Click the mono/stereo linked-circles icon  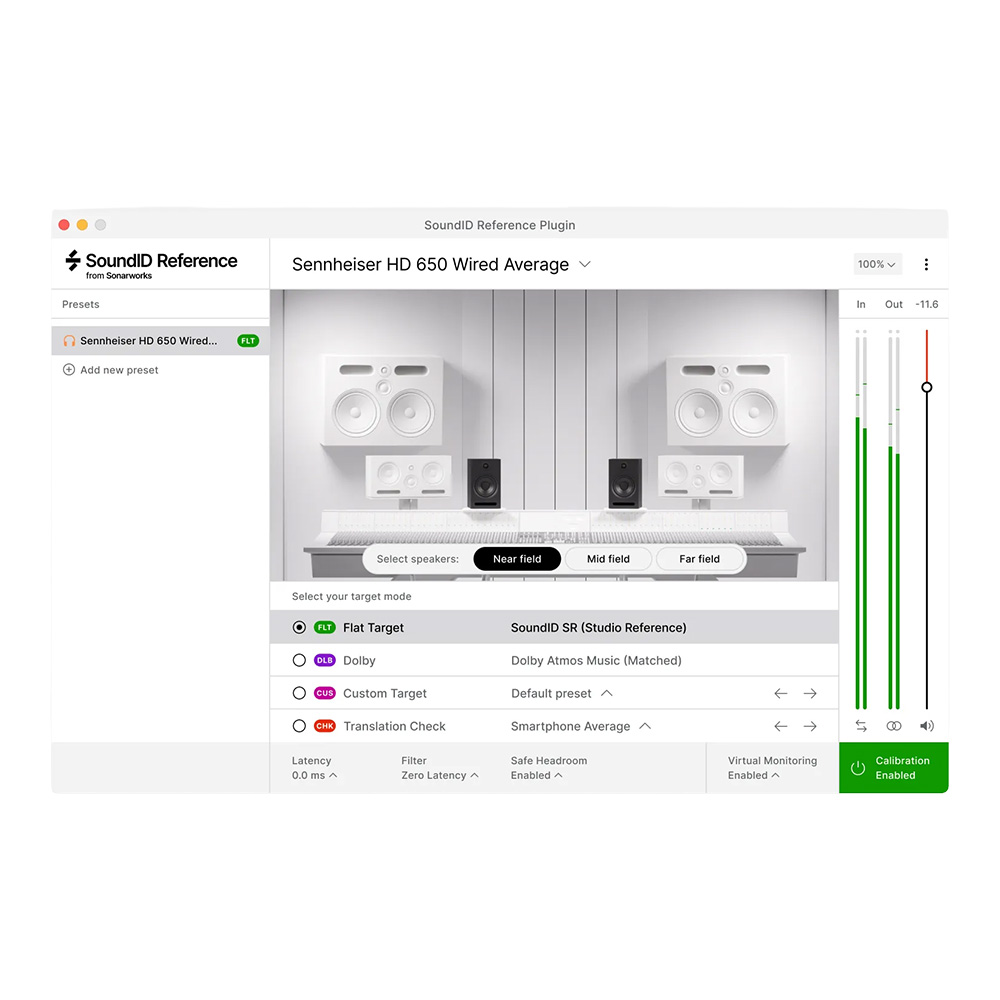point(893,726)
